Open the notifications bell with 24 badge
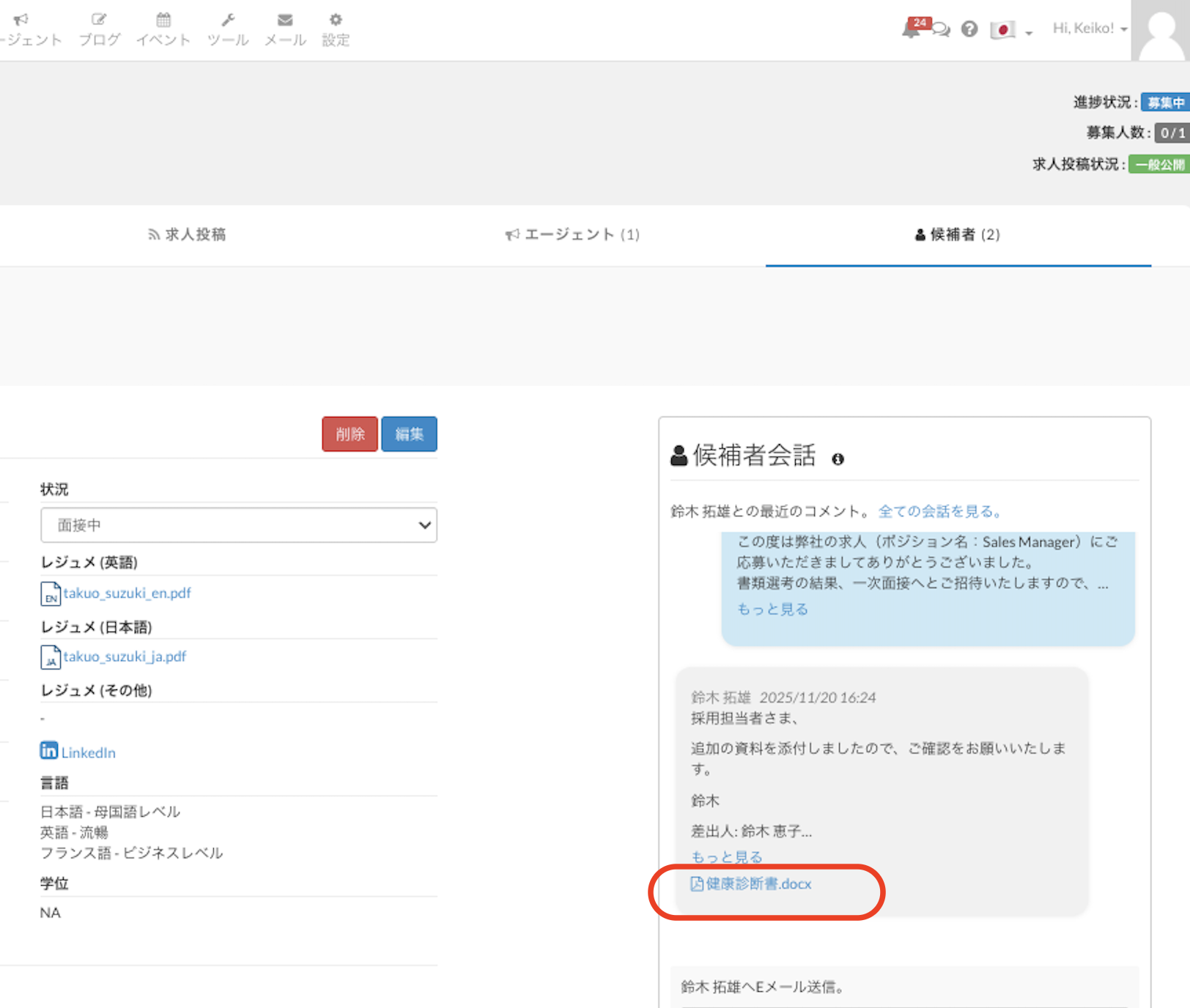Screen dimensions: 1190x1008 point(912,29)
